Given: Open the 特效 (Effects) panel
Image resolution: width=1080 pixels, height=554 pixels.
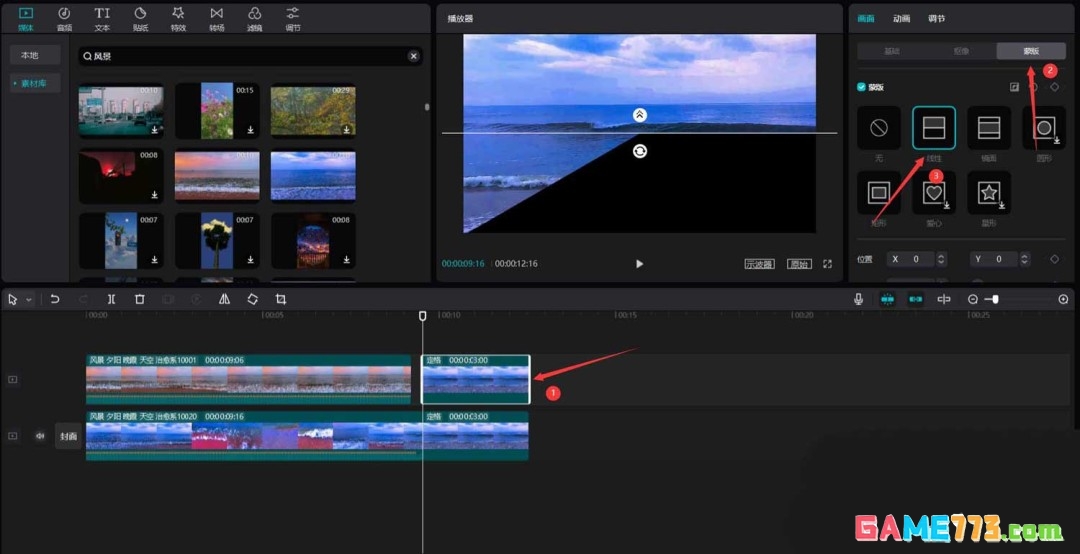Looking at the screenshot, I should (x=178, y=17).
